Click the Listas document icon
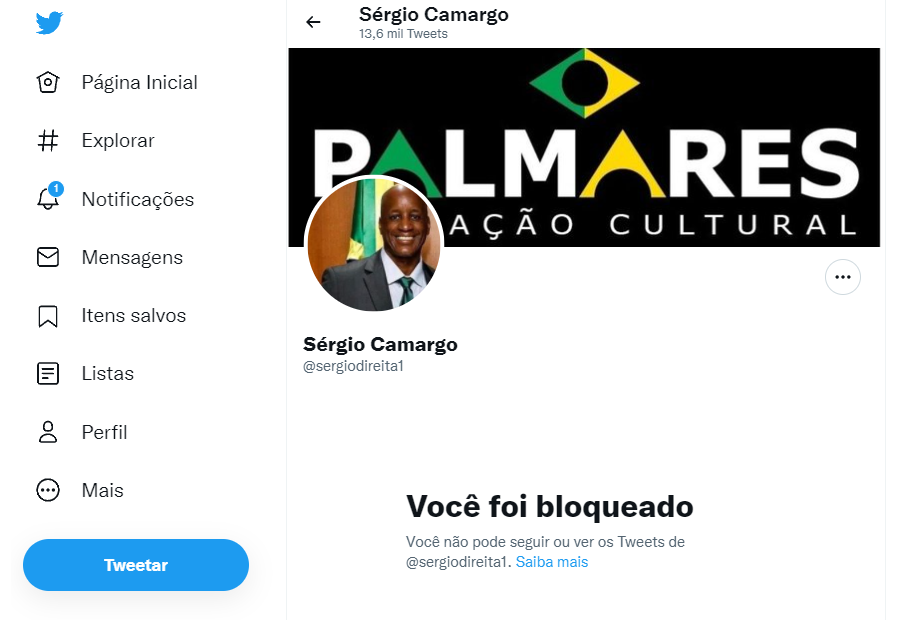The width and height of the screenshot is (912, 620). pos(48,373)
